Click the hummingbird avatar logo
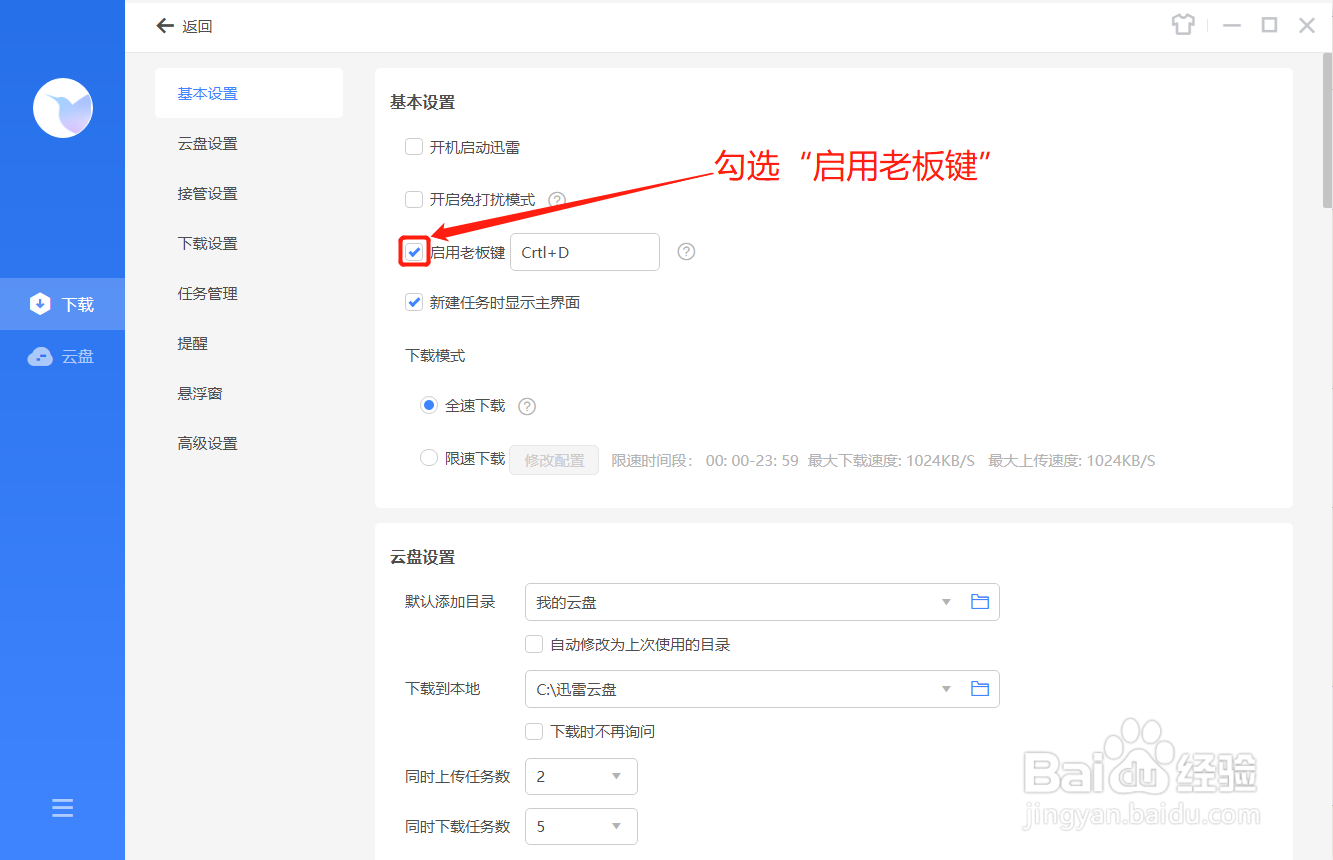Viewport: 1333px width, 860px height. pyautogui.click(x=63, y=108)
